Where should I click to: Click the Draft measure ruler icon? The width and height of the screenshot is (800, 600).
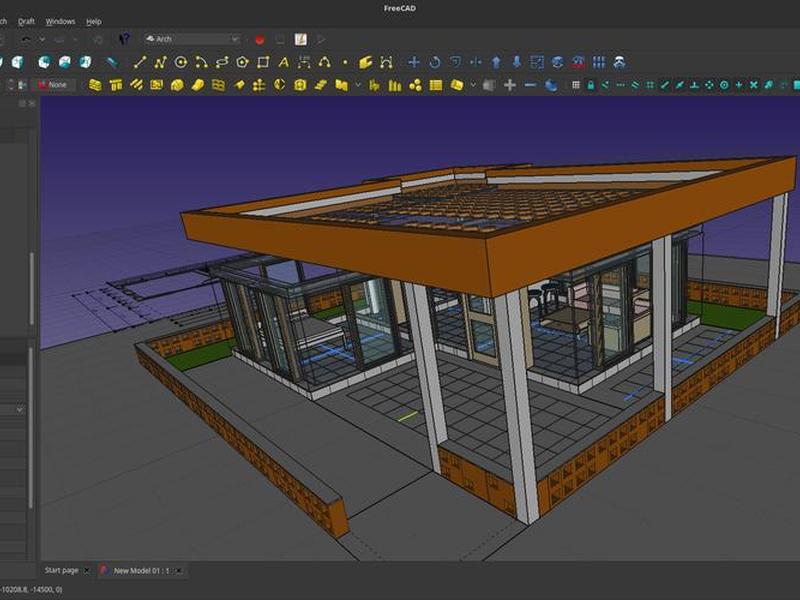point(112,62)
